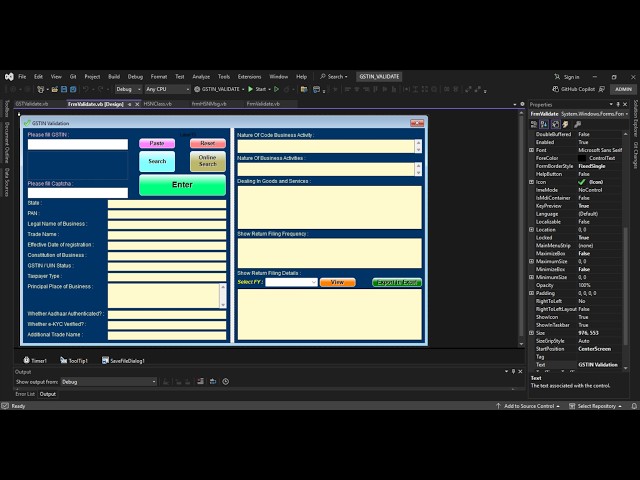Switch to the Error List tab
640x480 pixels.
pyautogui.click(x=25, y=394)
